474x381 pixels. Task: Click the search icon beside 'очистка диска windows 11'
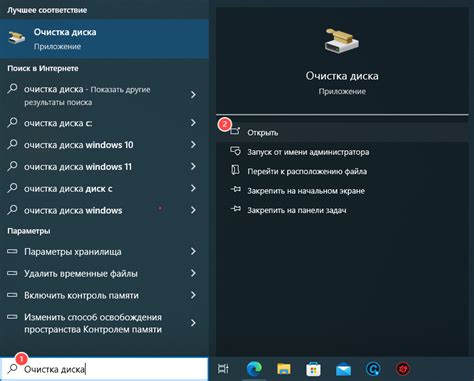click(12, 166)
